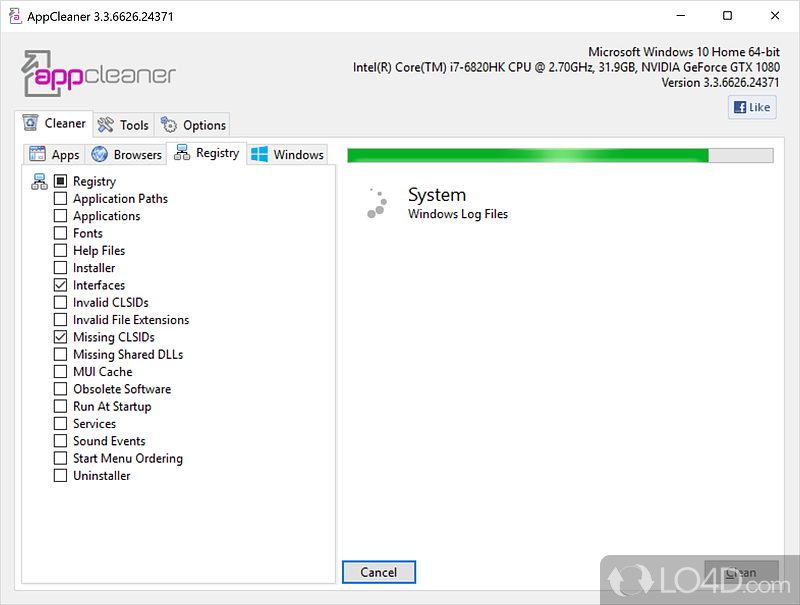Click the Cleaner tab recycle bin icon

pos(31,123)
